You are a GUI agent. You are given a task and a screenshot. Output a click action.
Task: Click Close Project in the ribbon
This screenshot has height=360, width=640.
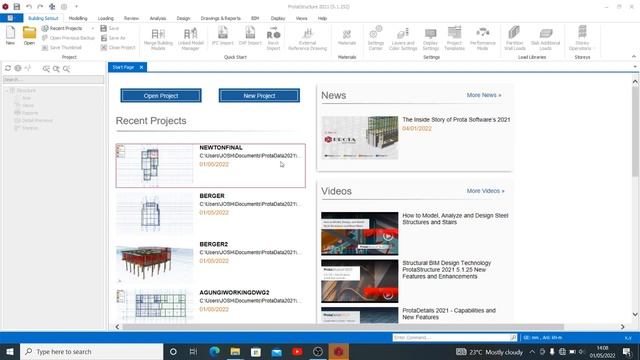(x=118, y=47)
